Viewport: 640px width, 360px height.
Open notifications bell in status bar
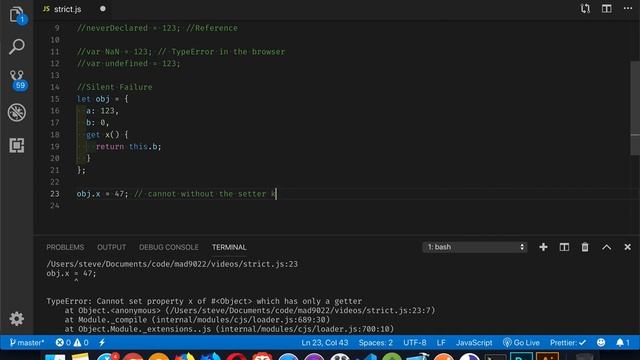pyautogui.click(x=623, y=342)
